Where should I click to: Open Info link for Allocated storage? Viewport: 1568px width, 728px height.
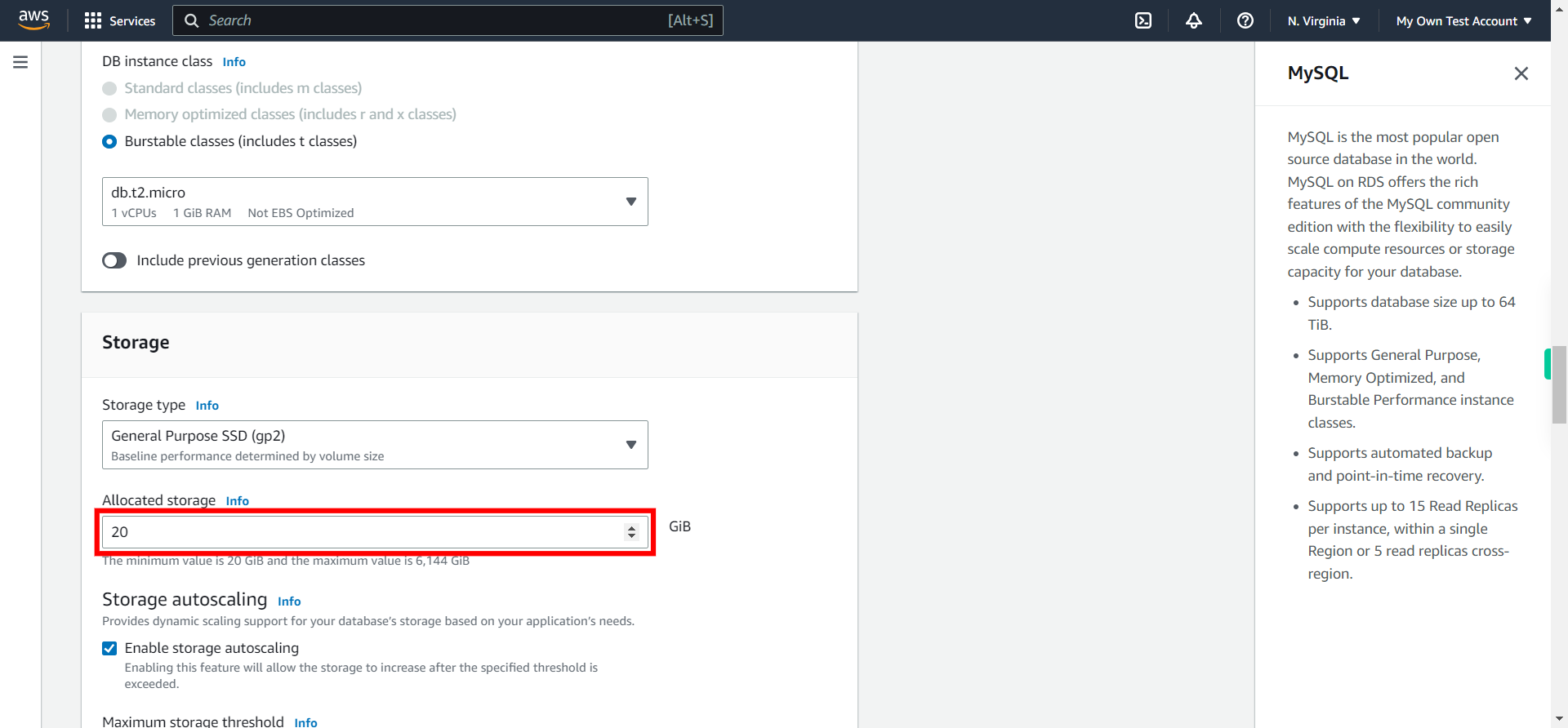click(x=238, y=501)
